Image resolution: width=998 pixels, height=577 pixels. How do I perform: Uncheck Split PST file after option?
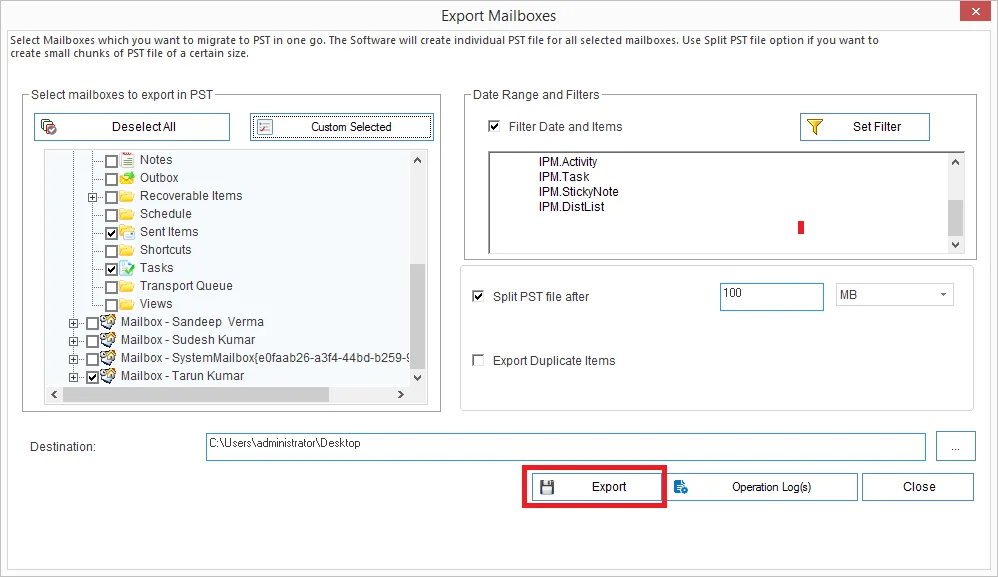pyautogui.click(x=478, y=297)
